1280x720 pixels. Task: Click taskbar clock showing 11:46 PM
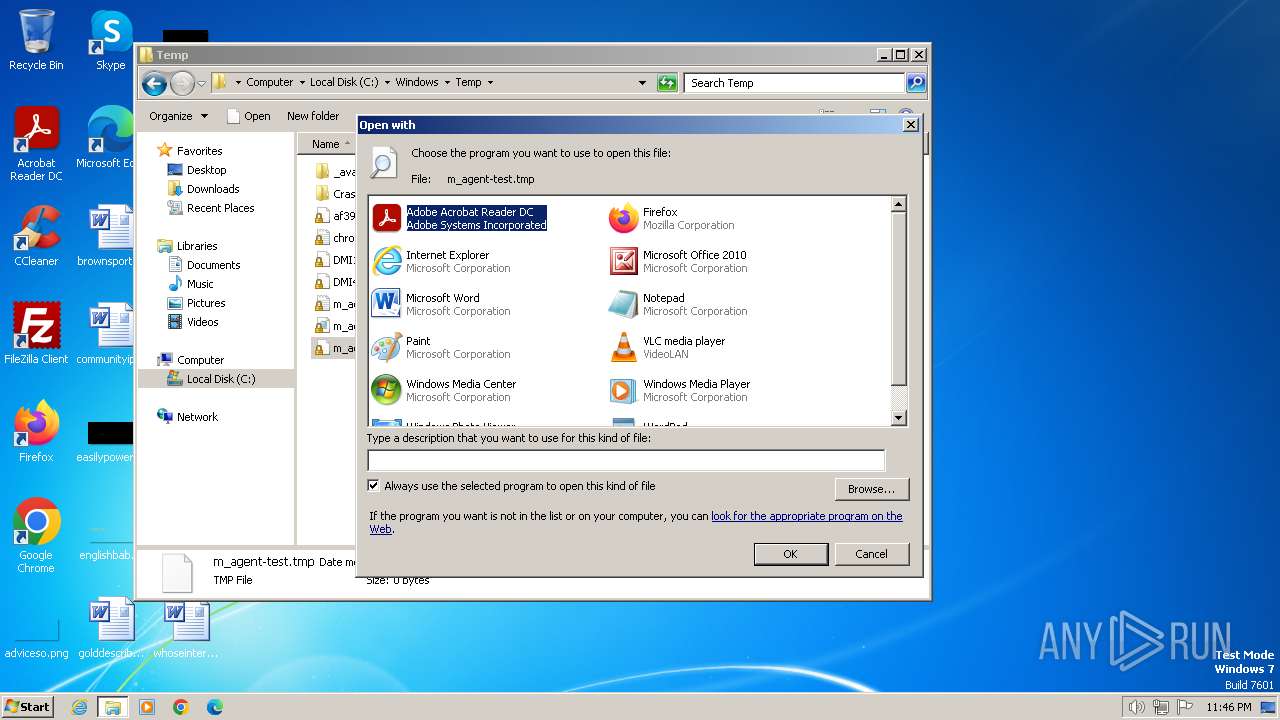pos(1228,707)
